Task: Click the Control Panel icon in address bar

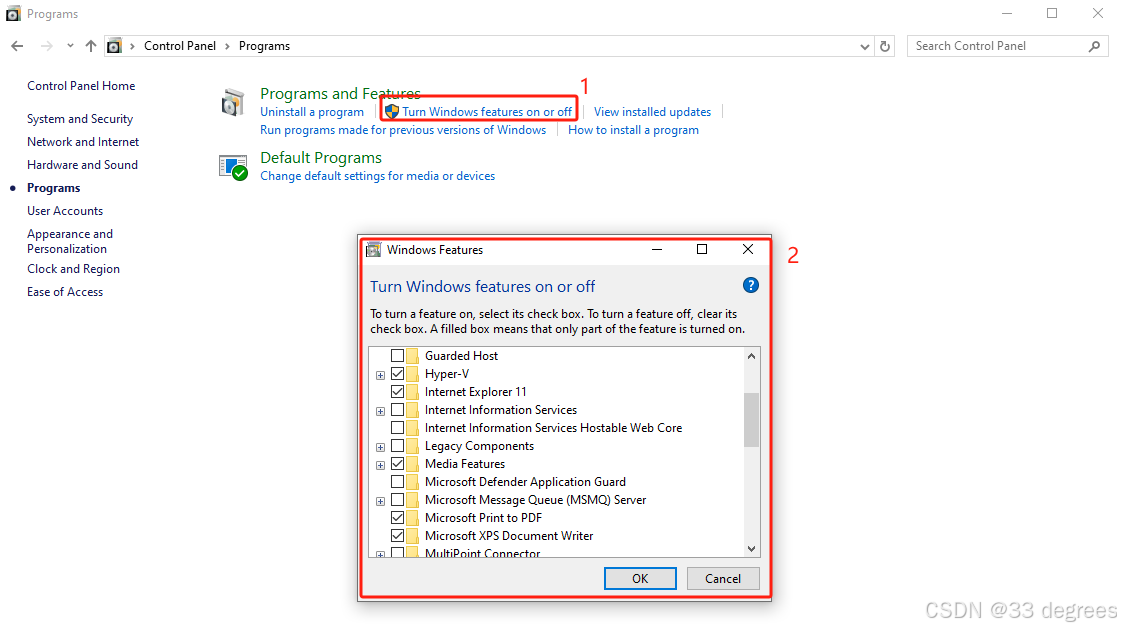Action: [114, 46]
